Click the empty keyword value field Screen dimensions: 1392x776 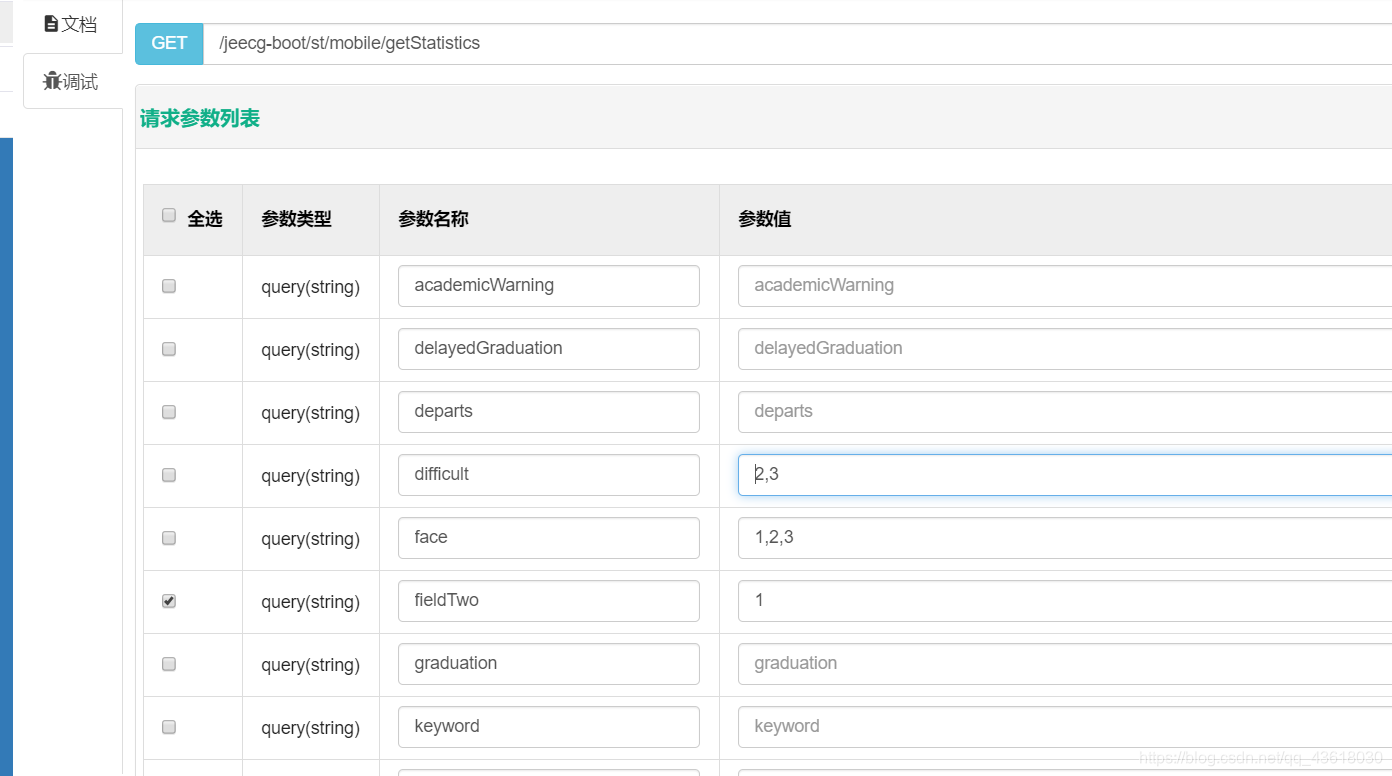click(1065, 727)
